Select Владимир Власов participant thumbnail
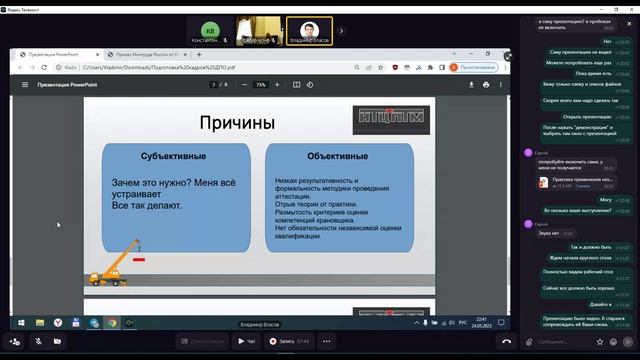This screenshot has width=640, height=360. pos(309,31)
